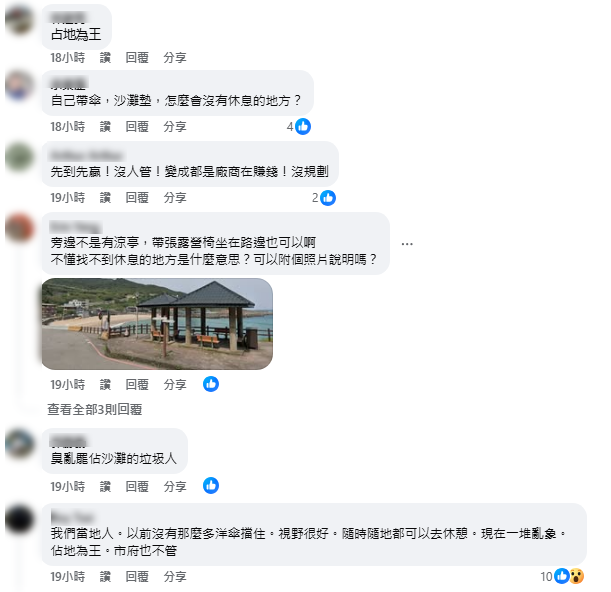
Task: Open avatar of the 我們當地人 commenter
Action: (19, 520)
